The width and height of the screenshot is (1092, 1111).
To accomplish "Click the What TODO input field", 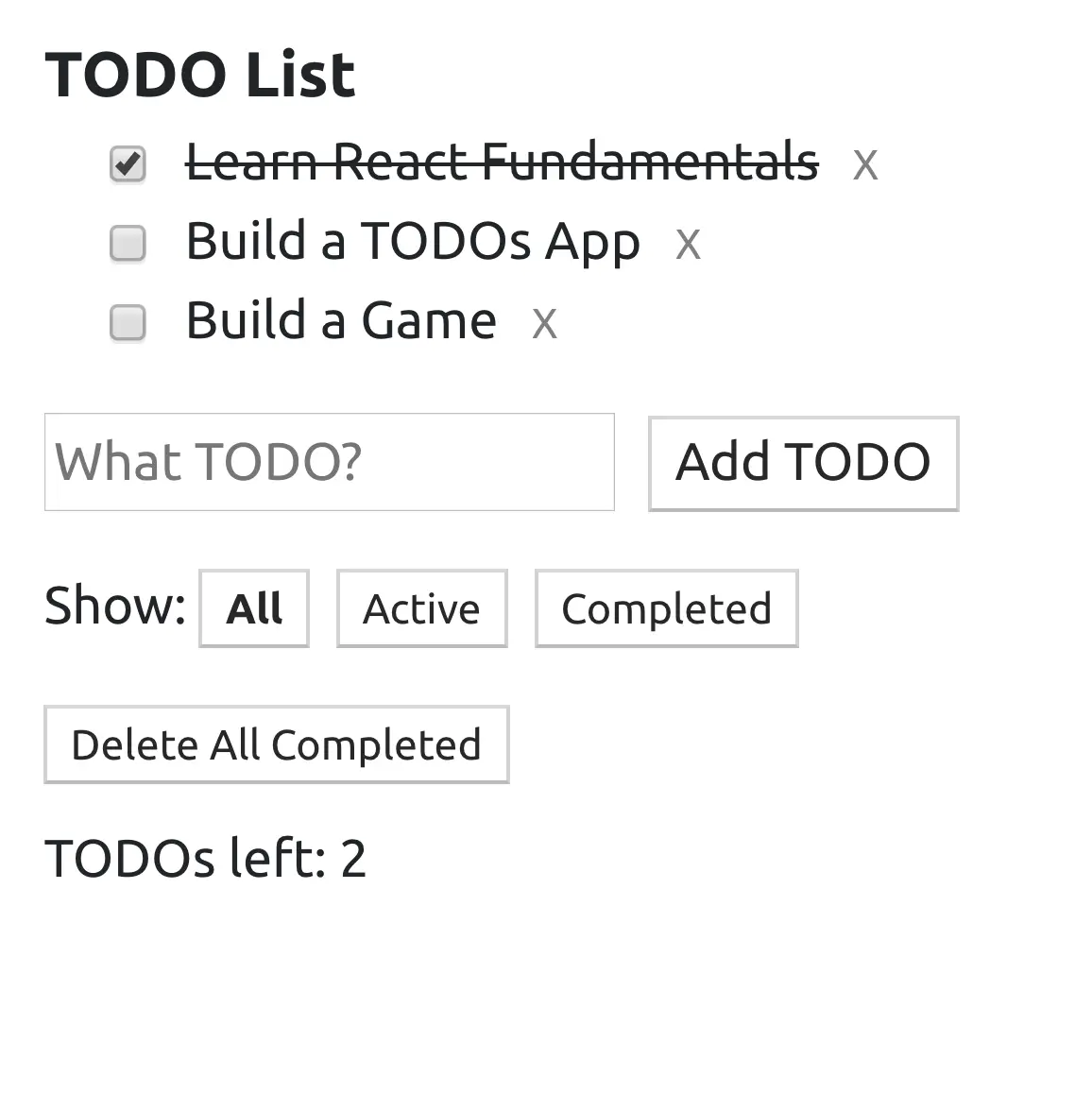I will click(x=329, y=462).
